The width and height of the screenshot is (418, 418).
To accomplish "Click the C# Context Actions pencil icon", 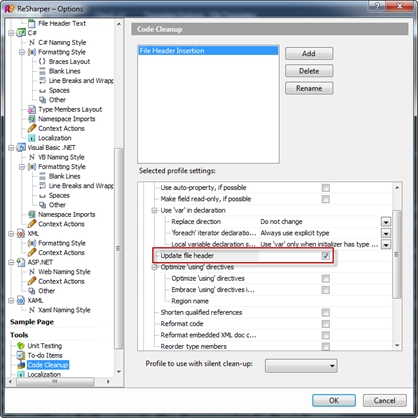I will 32,128.
